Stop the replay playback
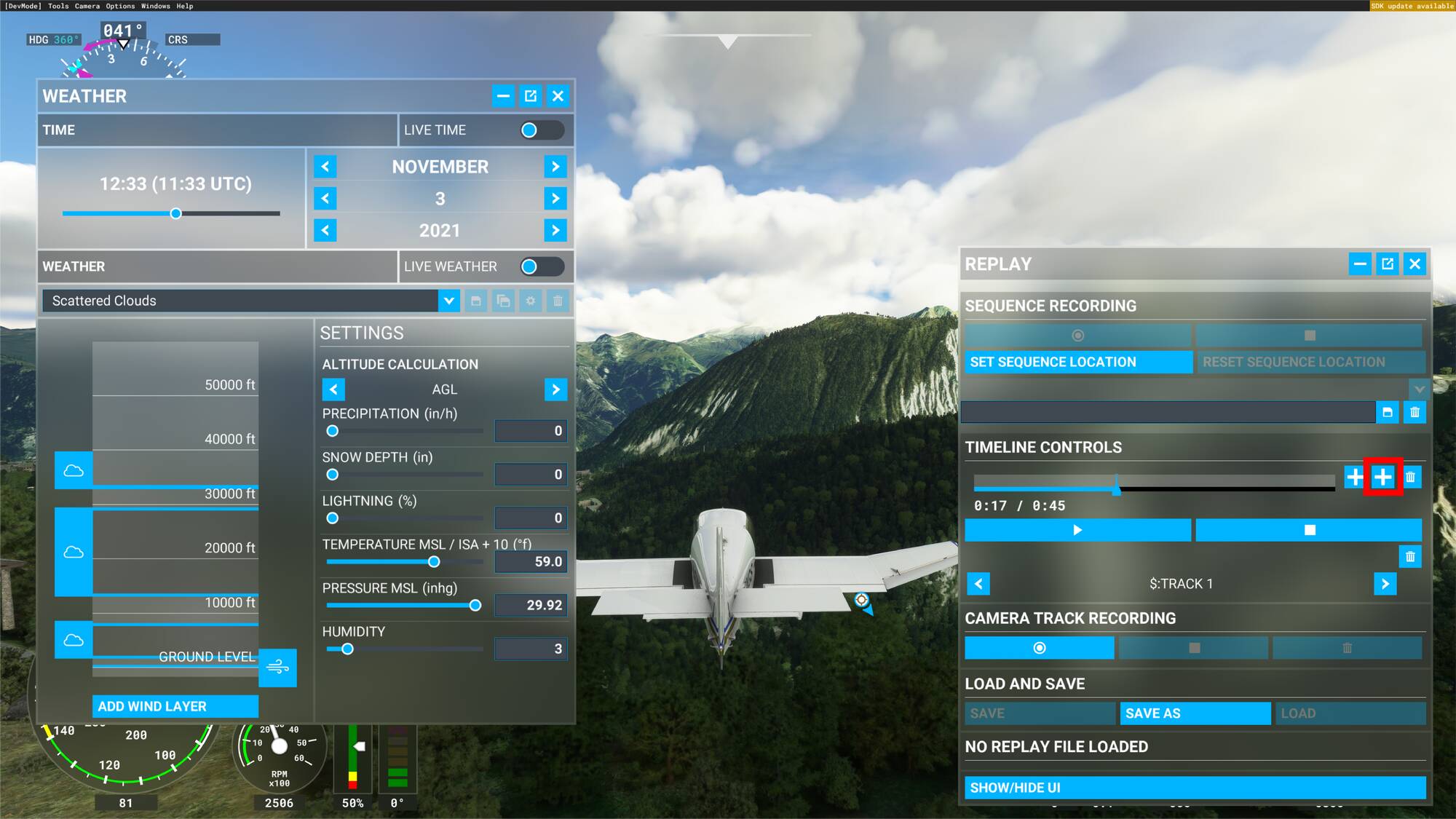 (x=1309, y=530)
